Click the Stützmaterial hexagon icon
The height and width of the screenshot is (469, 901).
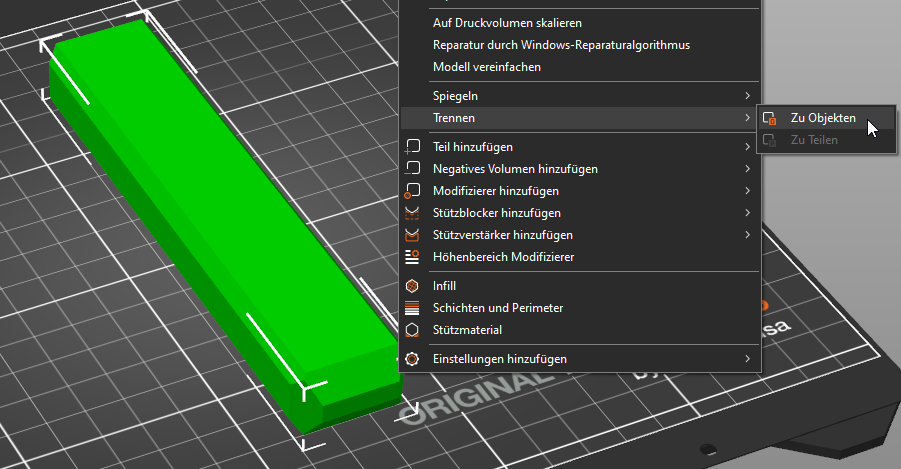click(x=412, y=330)
